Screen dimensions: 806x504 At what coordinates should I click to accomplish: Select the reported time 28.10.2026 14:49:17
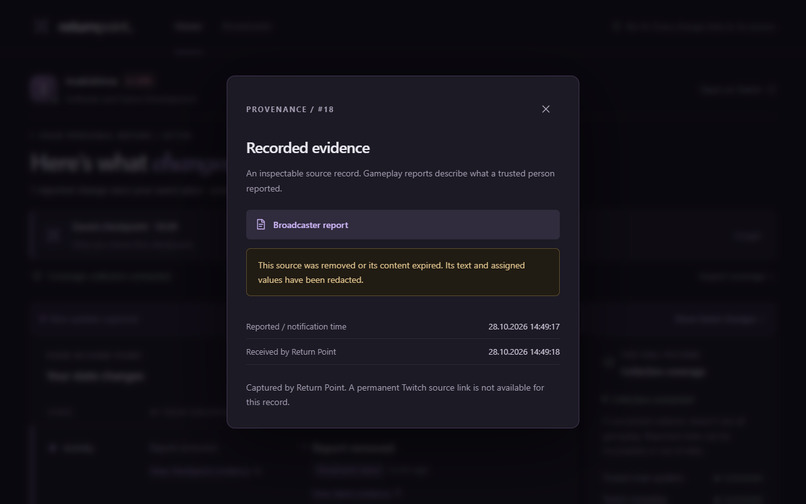[524, 327]
